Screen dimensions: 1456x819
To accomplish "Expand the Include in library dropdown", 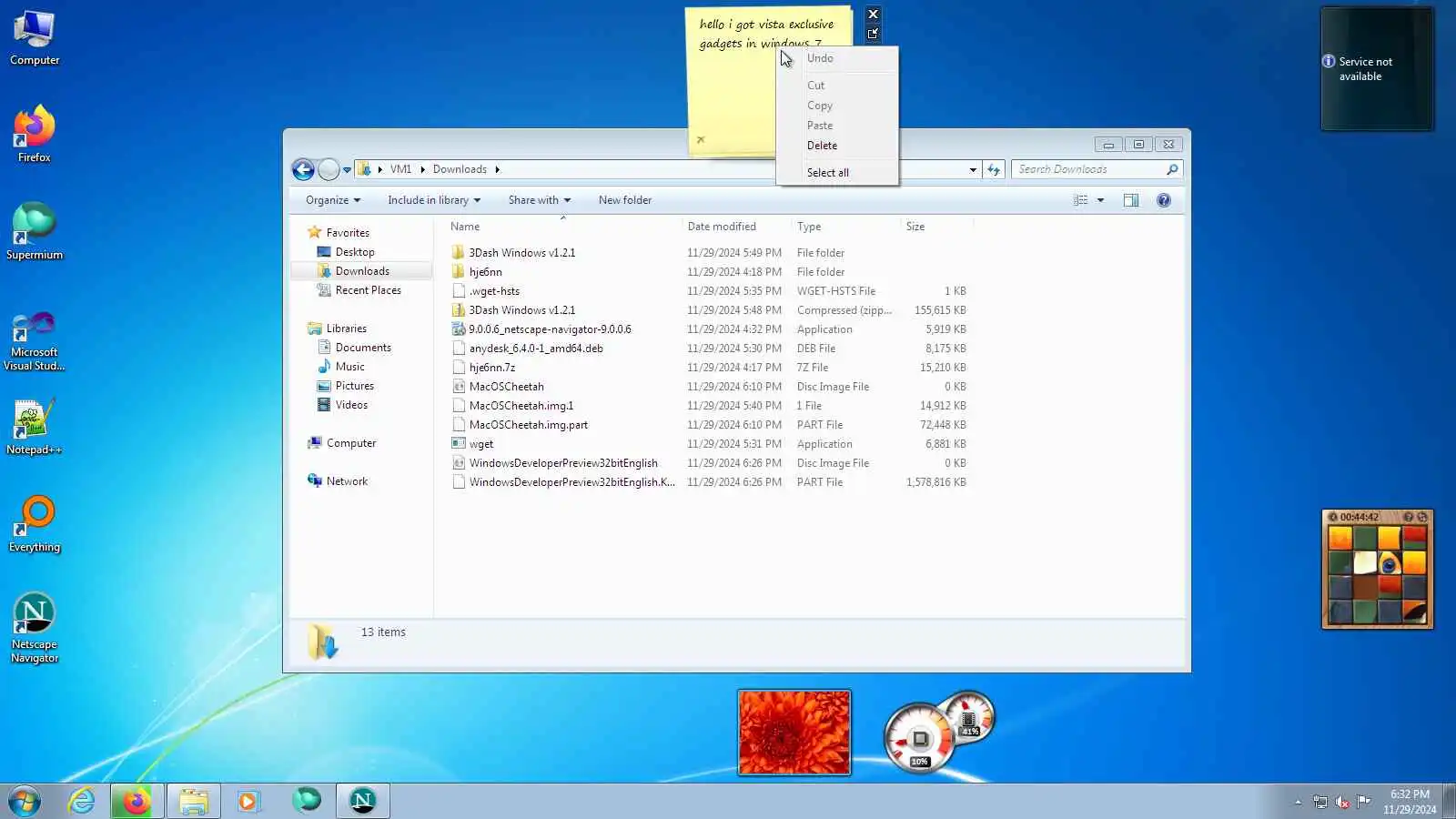I will (434, 200).
